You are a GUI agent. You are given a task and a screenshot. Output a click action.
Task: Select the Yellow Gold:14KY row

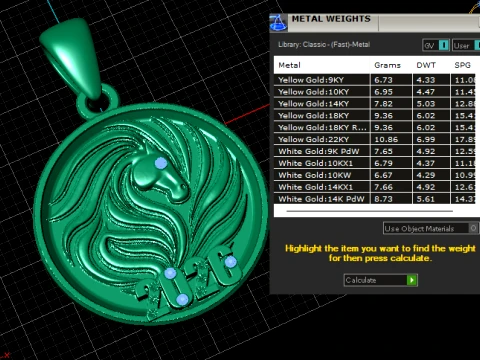[374, 104]
